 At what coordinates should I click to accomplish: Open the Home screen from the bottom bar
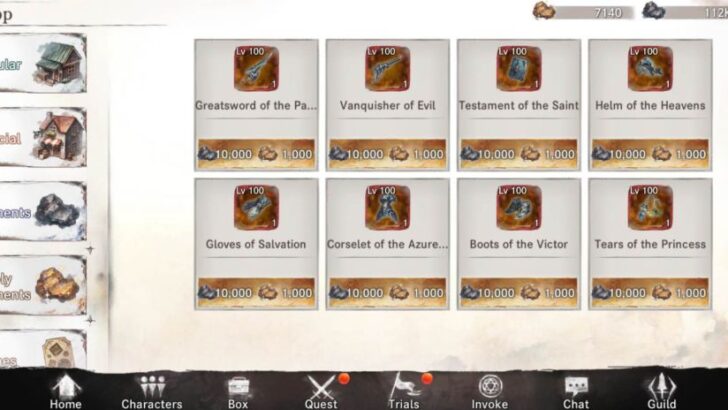(65, 392)
